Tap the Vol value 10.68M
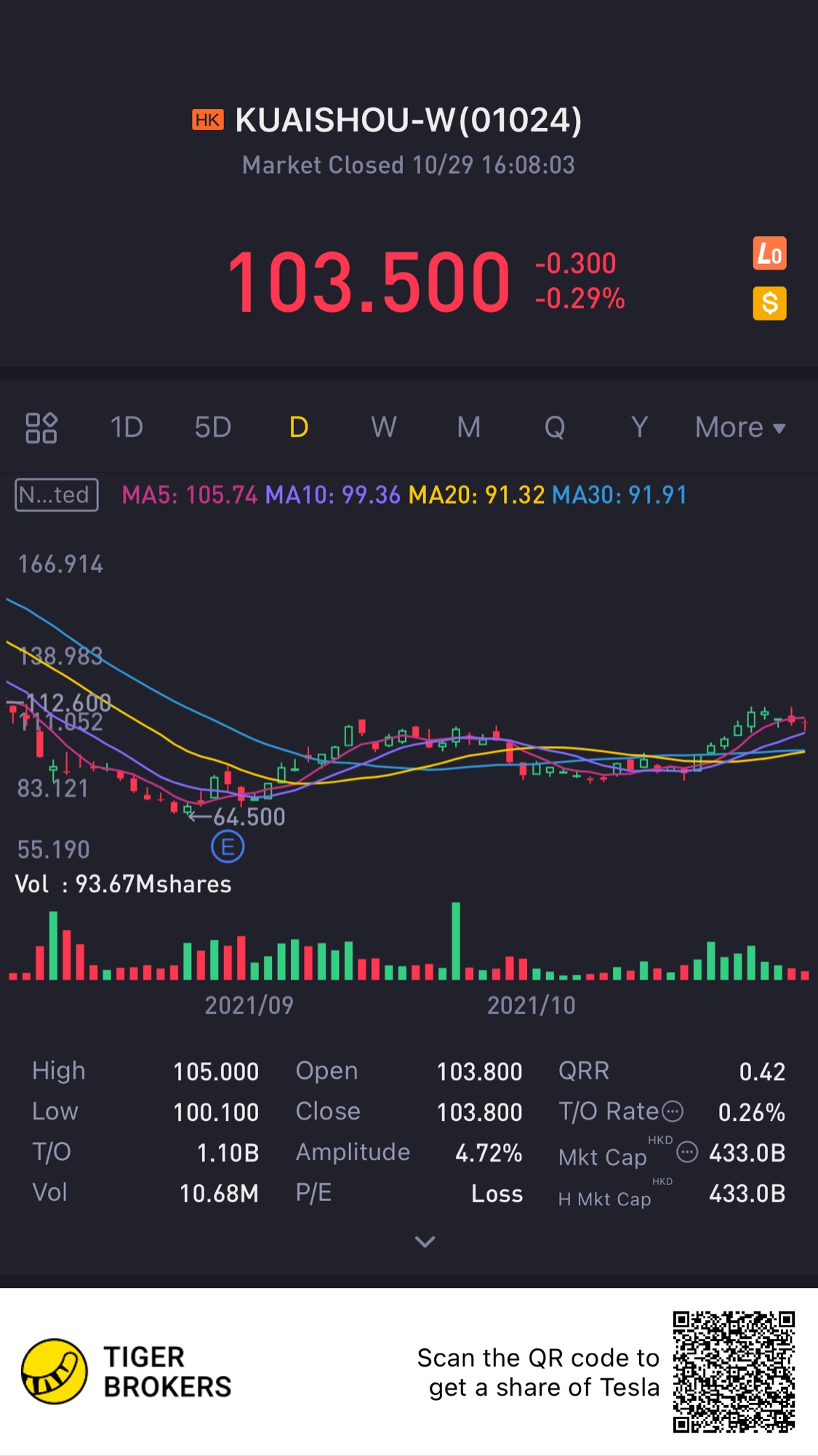Viewport: 818px width, 1456px height. pyautogui.click(x=219, y=1194)
